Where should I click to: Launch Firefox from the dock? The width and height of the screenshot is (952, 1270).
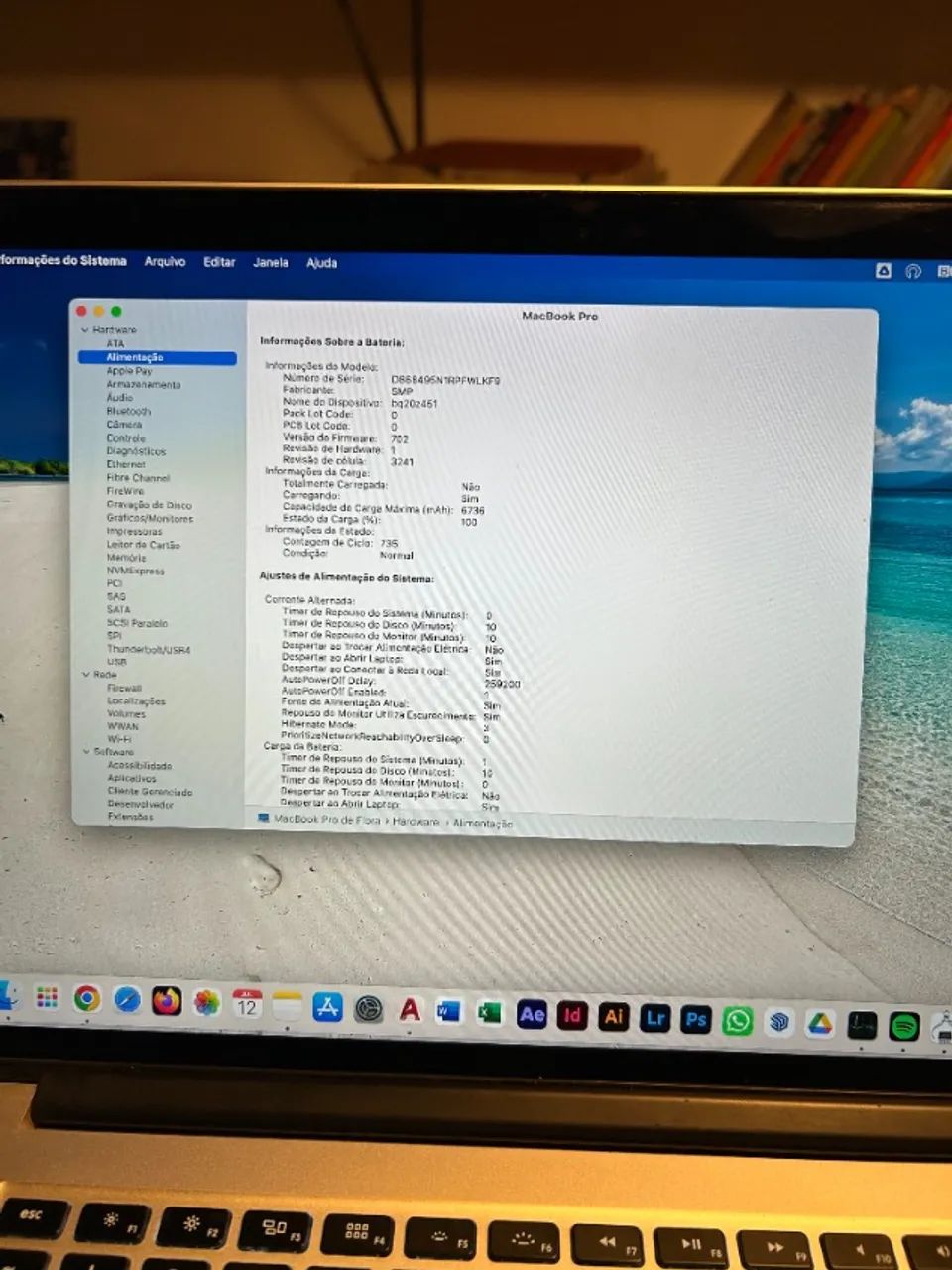(x=167, y=1001)
